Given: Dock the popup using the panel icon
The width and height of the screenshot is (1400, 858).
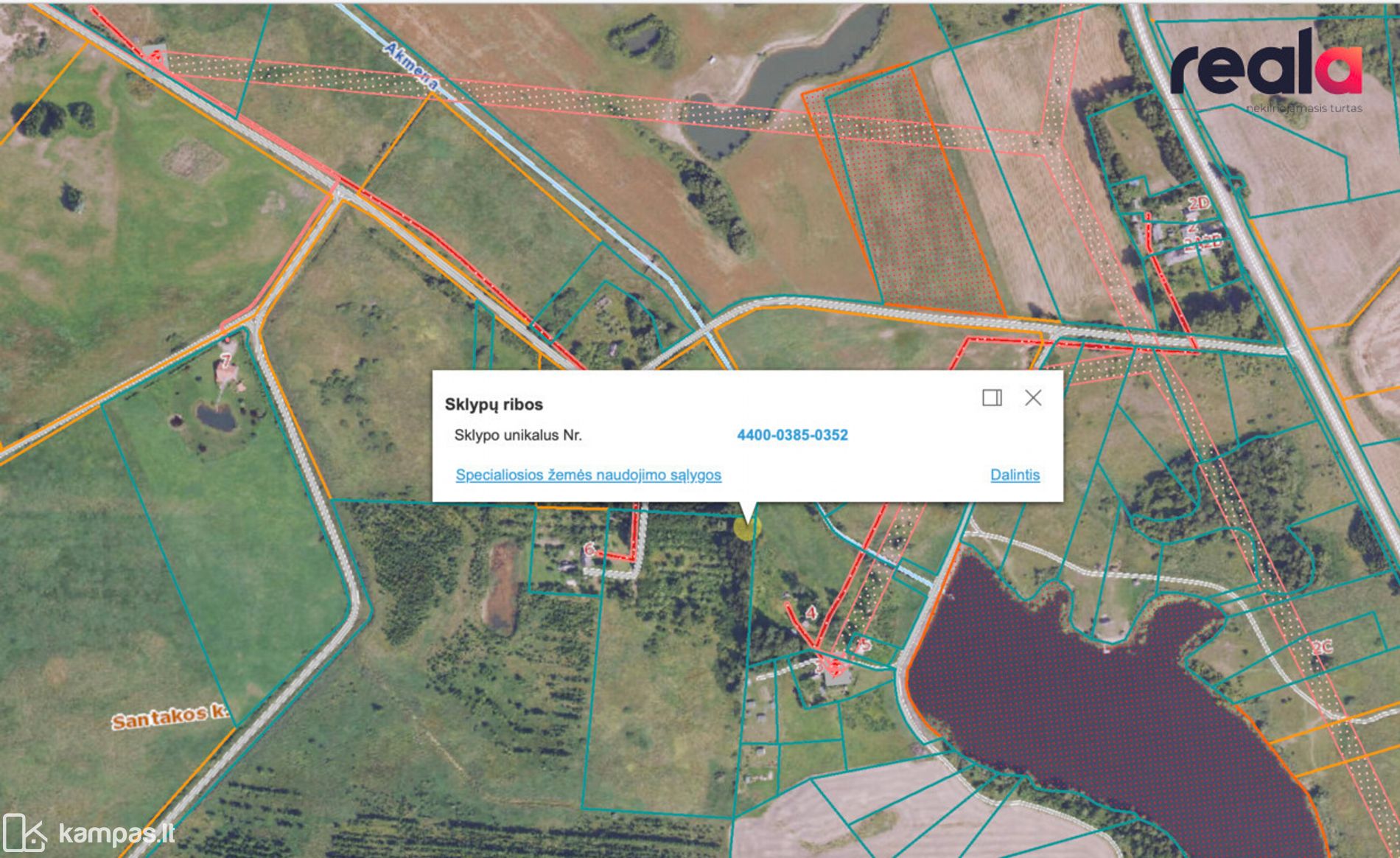Looking at the screenshot, I should tap(992, 398).
